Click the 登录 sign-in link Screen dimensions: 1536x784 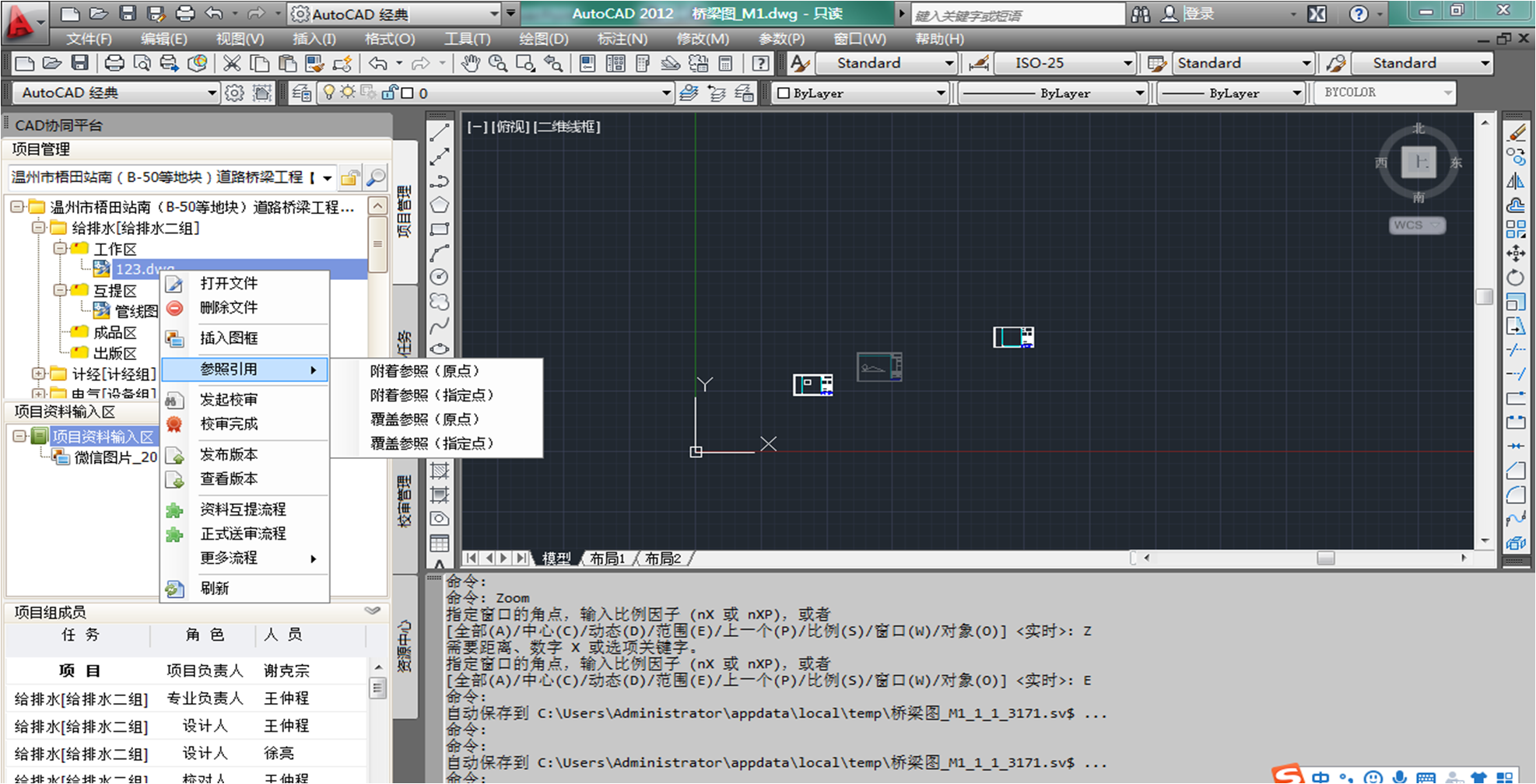coord(1199,14)
